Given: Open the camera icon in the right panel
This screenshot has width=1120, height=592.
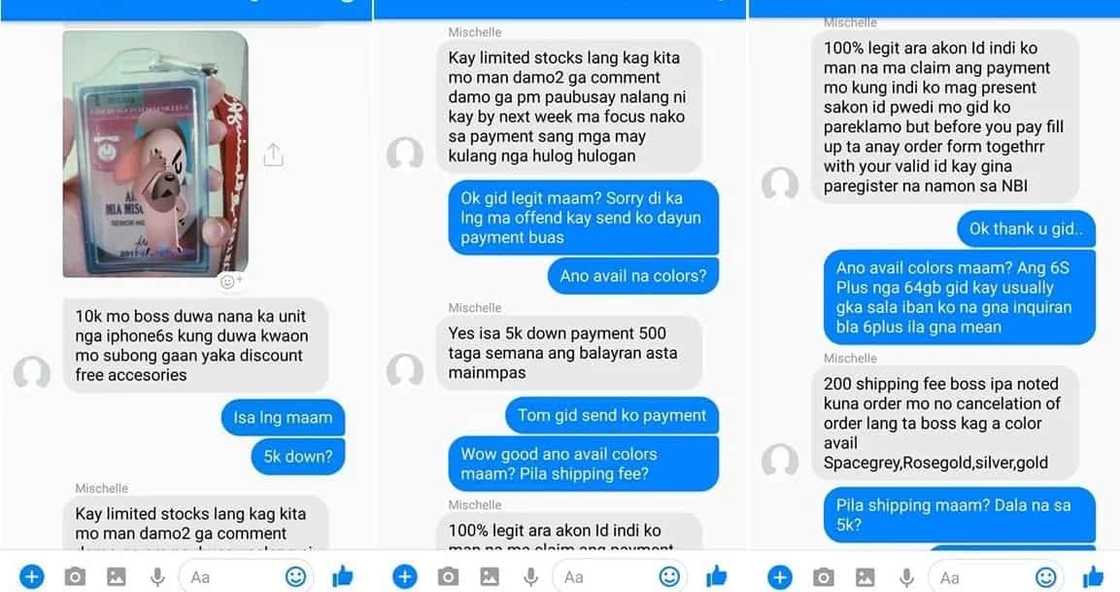Looking at the screenshot, I should pos(823,576).
